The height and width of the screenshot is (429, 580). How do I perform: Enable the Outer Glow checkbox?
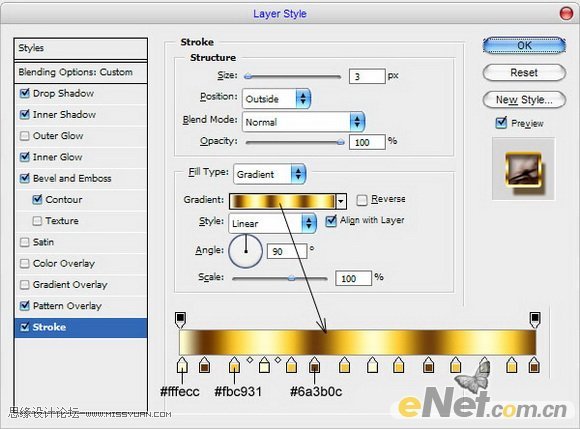click(24, 136)
